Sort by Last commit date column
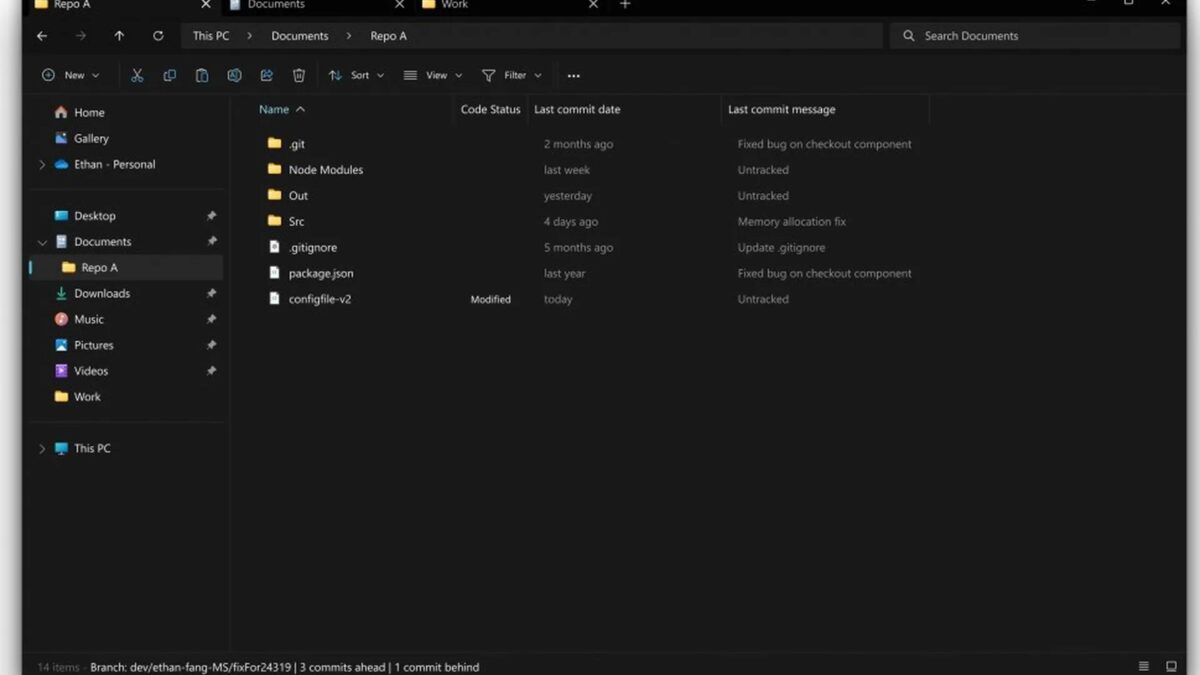The height and width of the screenshot is (675, 1200). (x=577, y=110)
